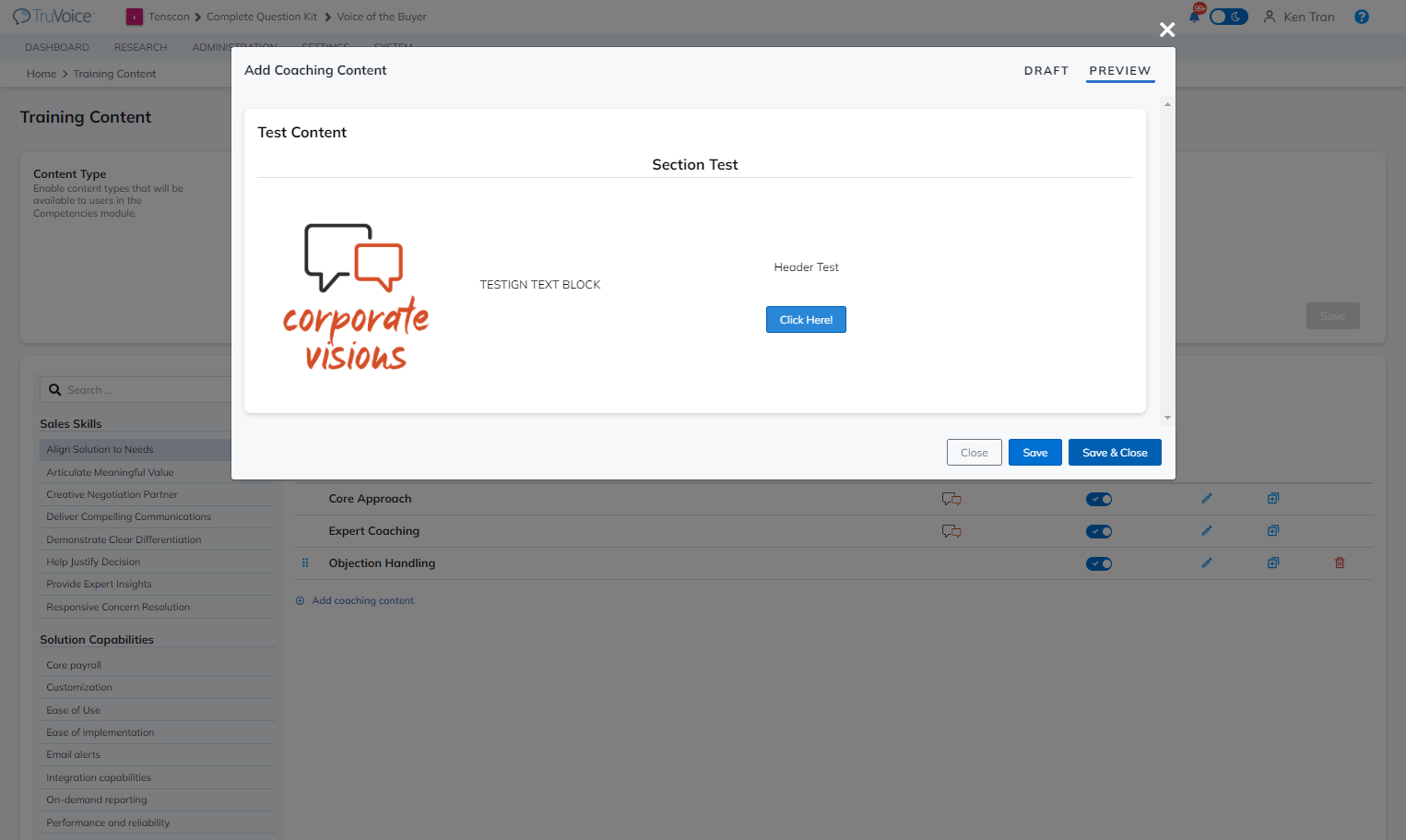This screenshot has height=840, width=1406.
Task: Click the Add coaching content link
Action: coord(362,600)
